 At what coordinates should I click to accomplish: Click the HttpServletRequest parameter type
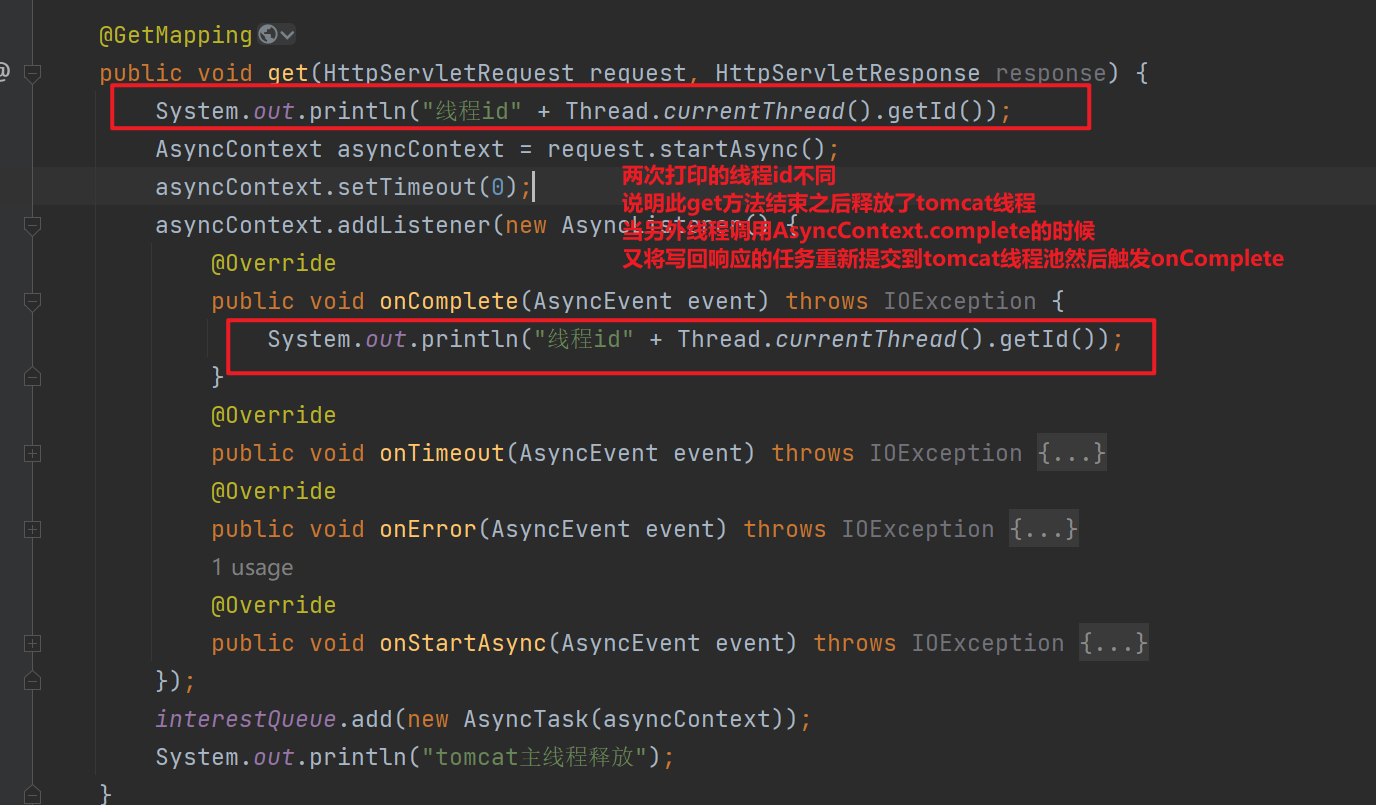pyautogui.click(x=449, y=73)
